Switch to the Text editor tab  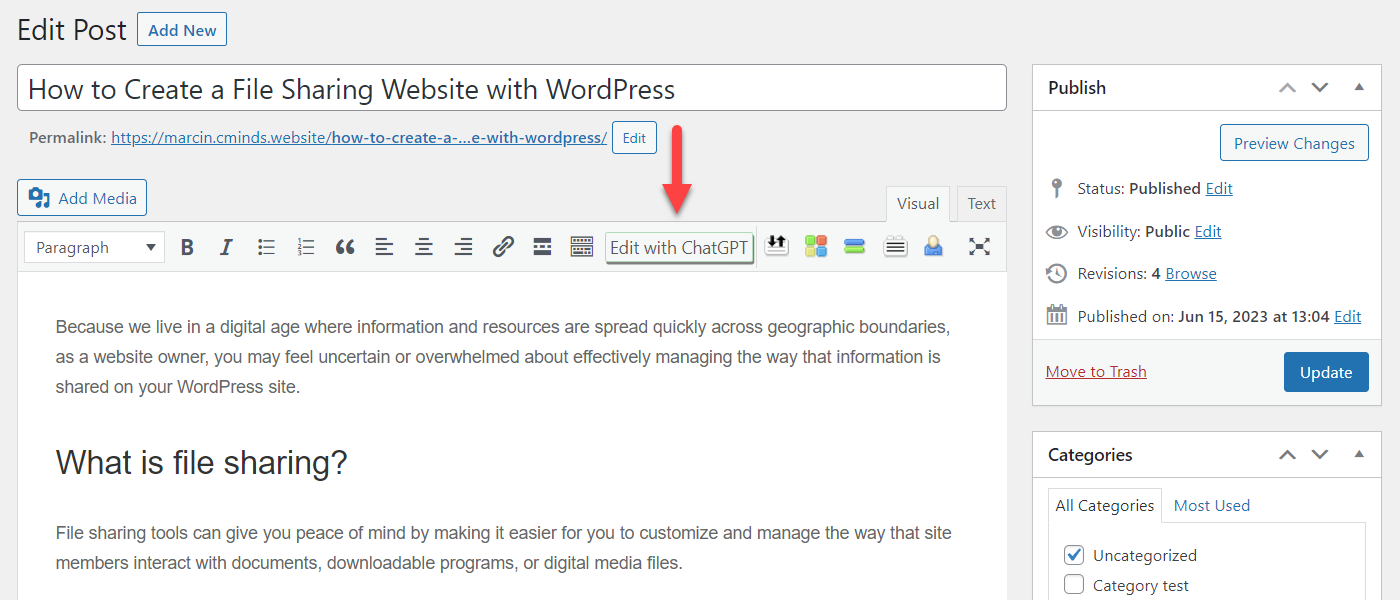click(x=982, y=204)
